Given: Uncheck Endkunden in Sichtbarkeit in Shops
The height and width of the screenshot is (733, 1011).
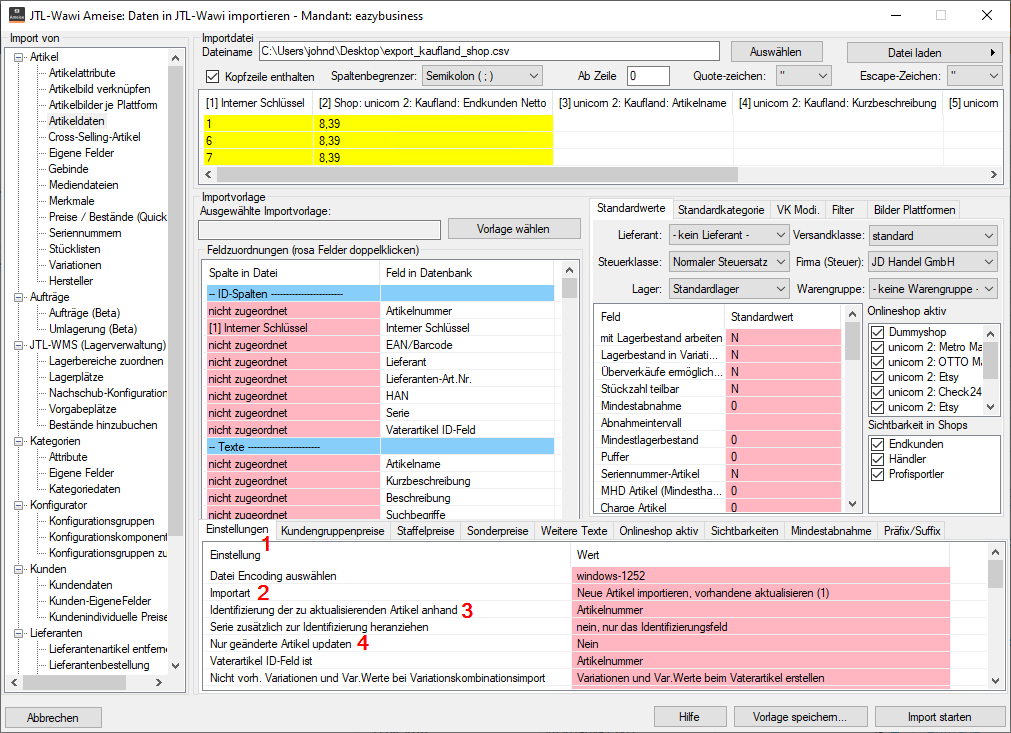Looking at the screenshot, I should tap(877, 444).
